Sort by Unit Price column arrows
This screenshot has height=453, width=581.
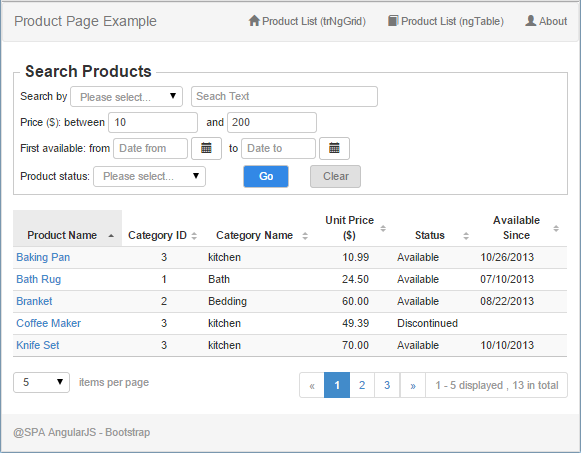click(x=383, y=228)
